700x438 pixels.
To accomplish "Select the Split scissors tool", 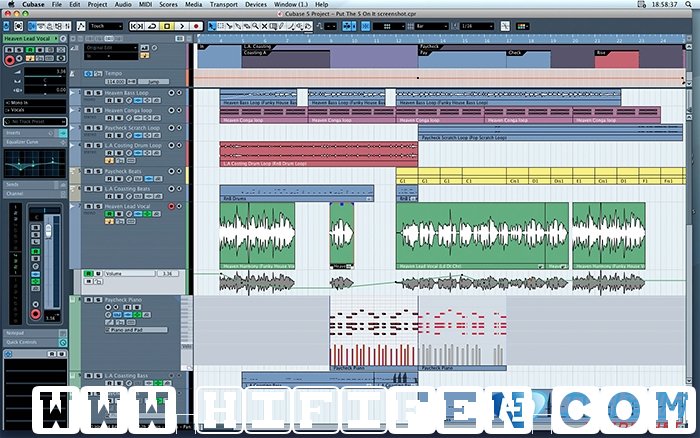I will click(229, 26).
